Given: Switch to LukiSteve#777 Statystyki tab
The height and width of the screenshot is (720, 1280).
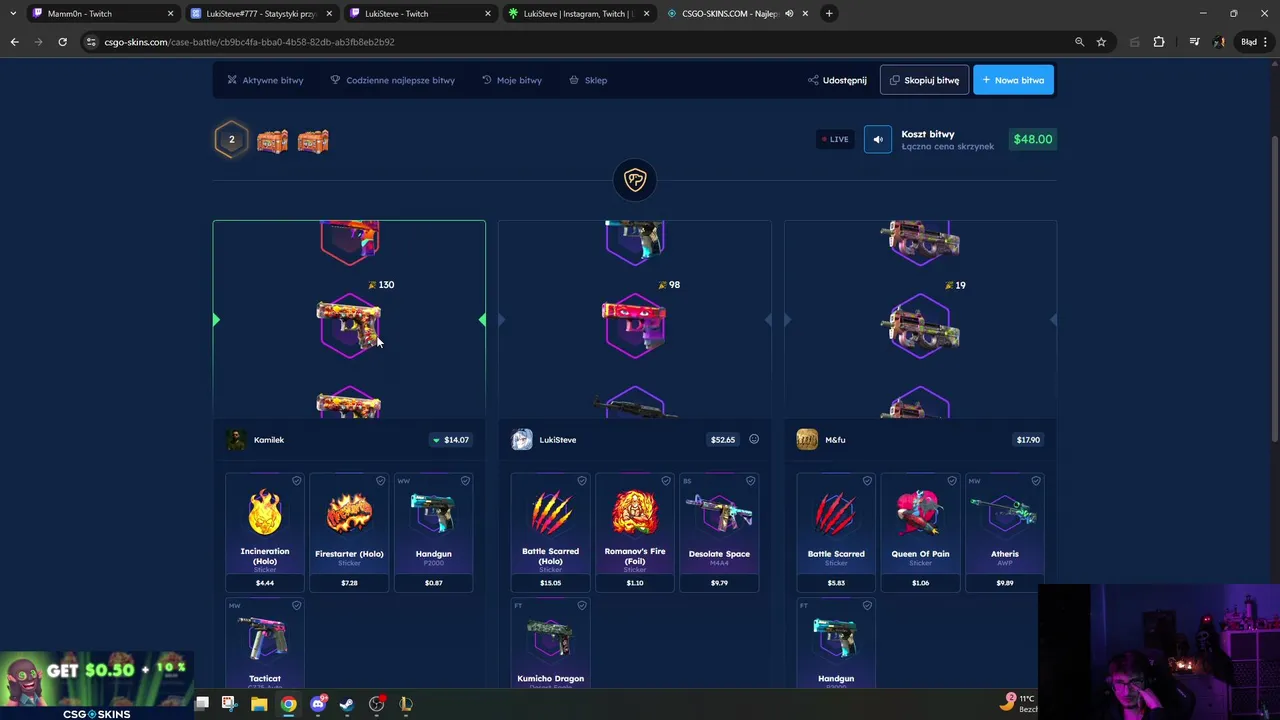Looking at the screenshot, I should 260,14.
